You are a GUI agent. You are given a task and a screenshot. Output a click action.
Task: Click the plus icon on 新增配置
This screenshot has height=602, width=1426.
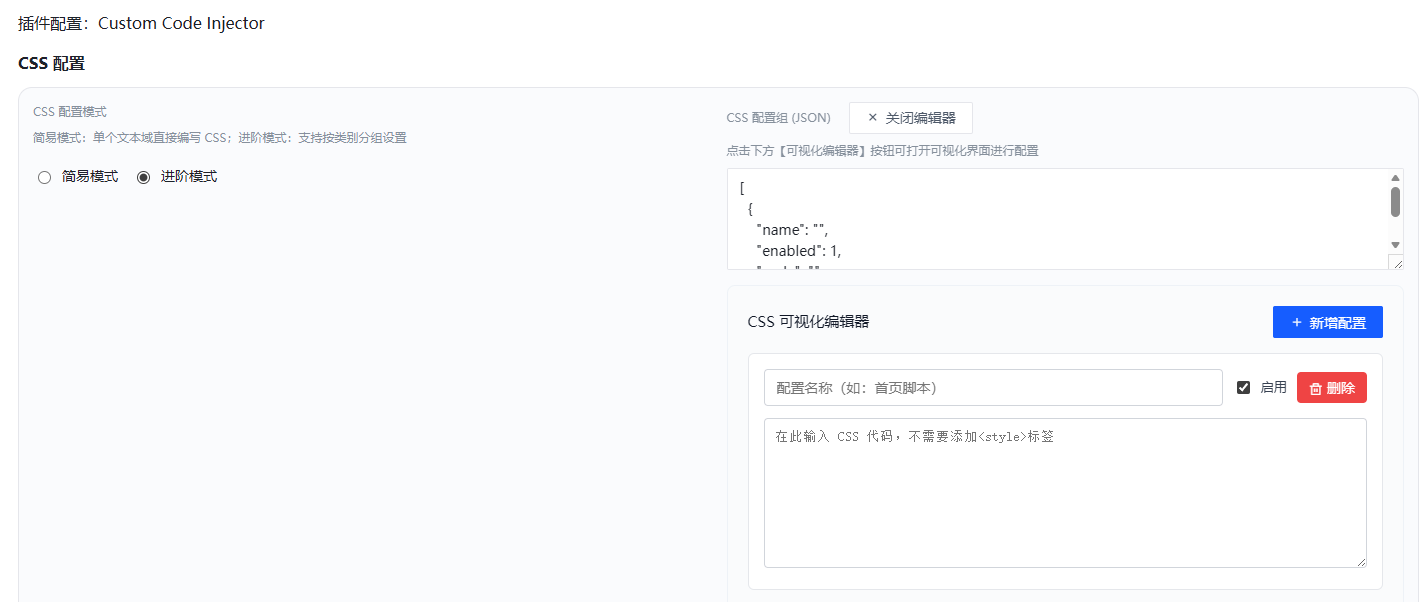(x=1297, y=323)
